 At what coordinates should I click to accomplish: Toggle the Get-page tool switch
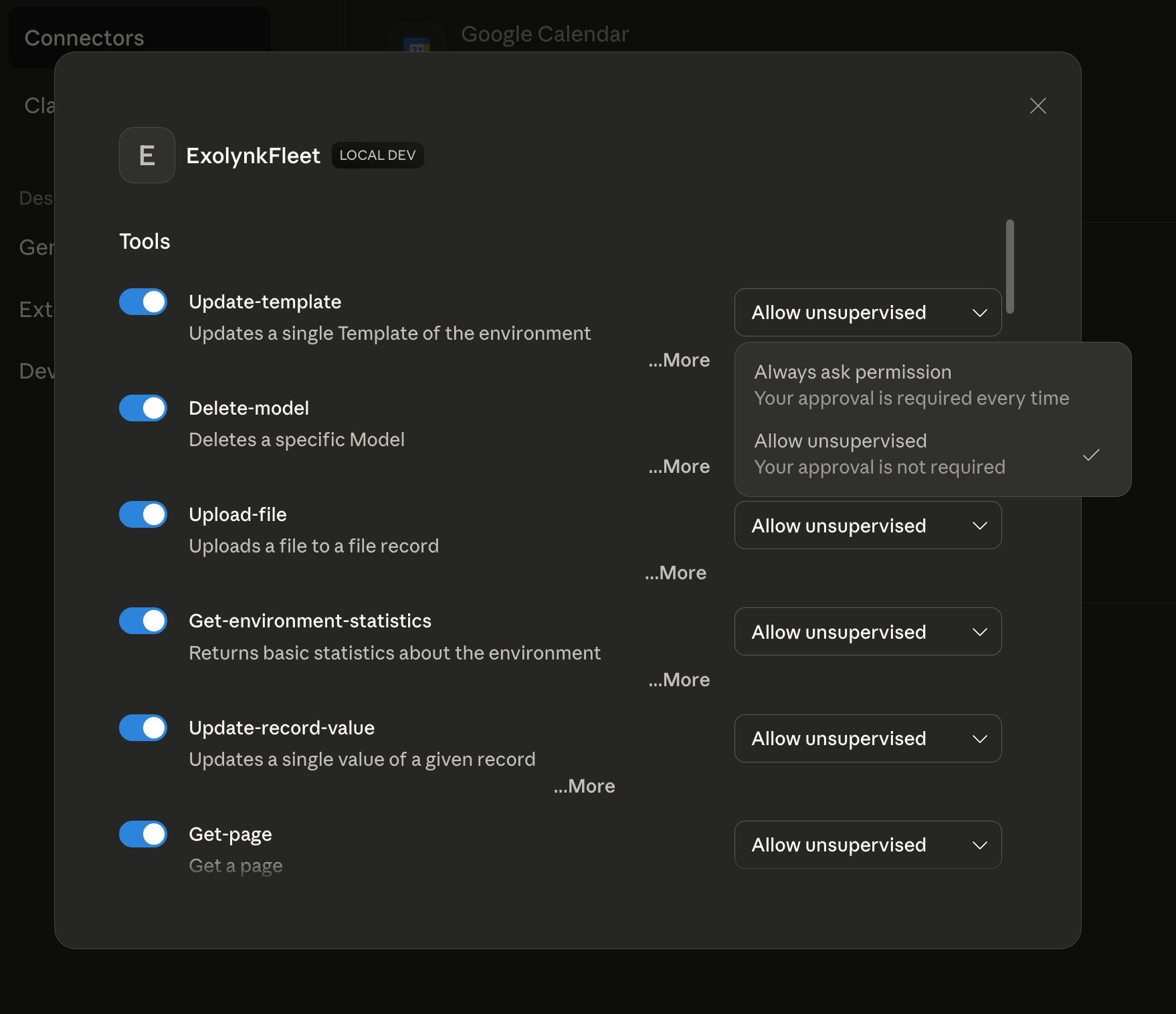coord(143,834)
